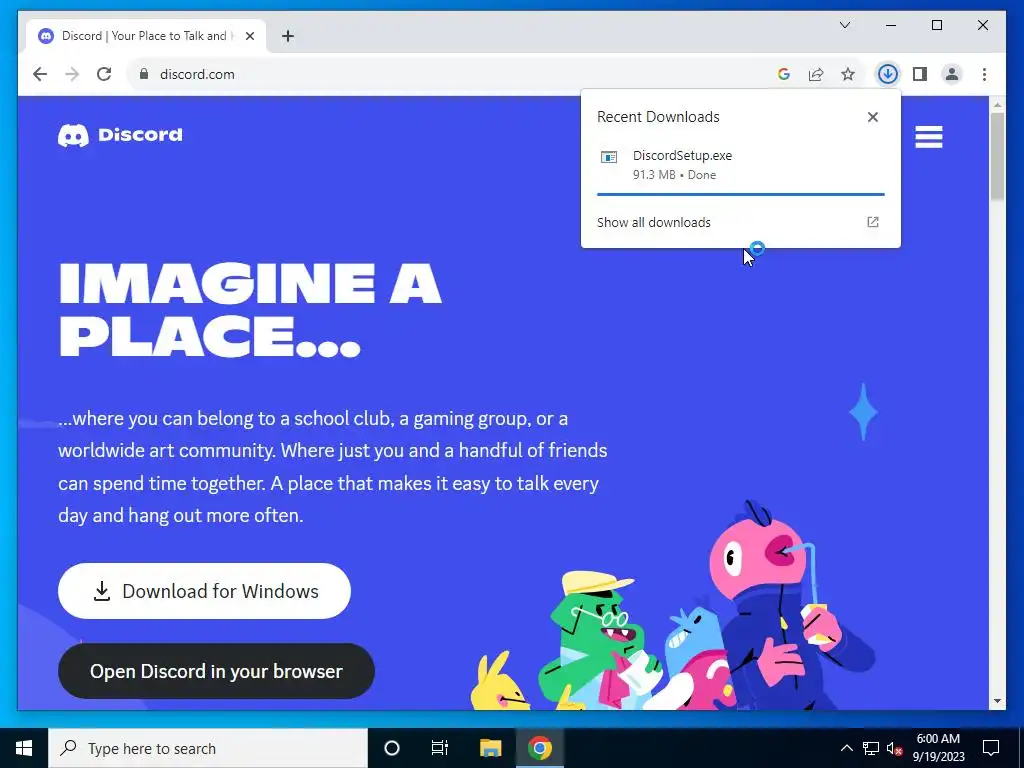Open DiscordSetup.exe from downloads list

[x=682, y=155]
